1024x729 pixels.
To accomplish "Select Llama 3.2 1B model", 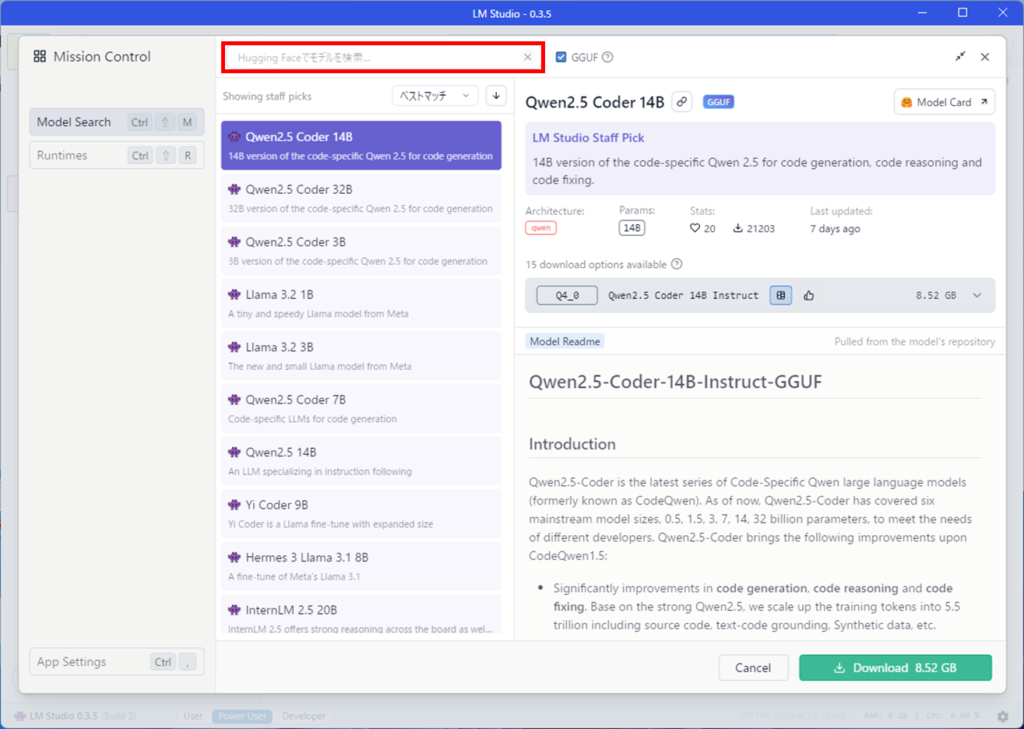I will pos(361,303).
